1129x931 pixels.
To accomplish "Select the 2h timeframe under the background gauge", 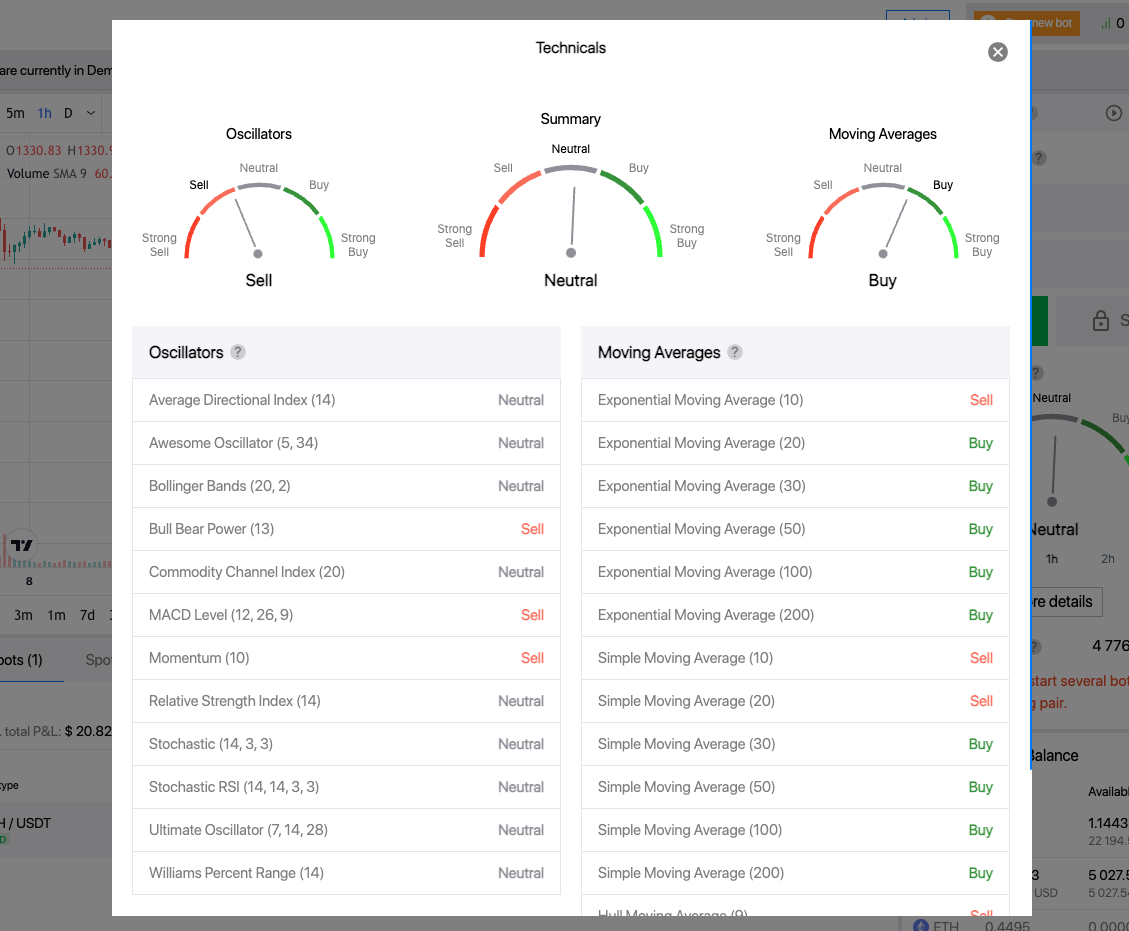I will coord(1107,559).
